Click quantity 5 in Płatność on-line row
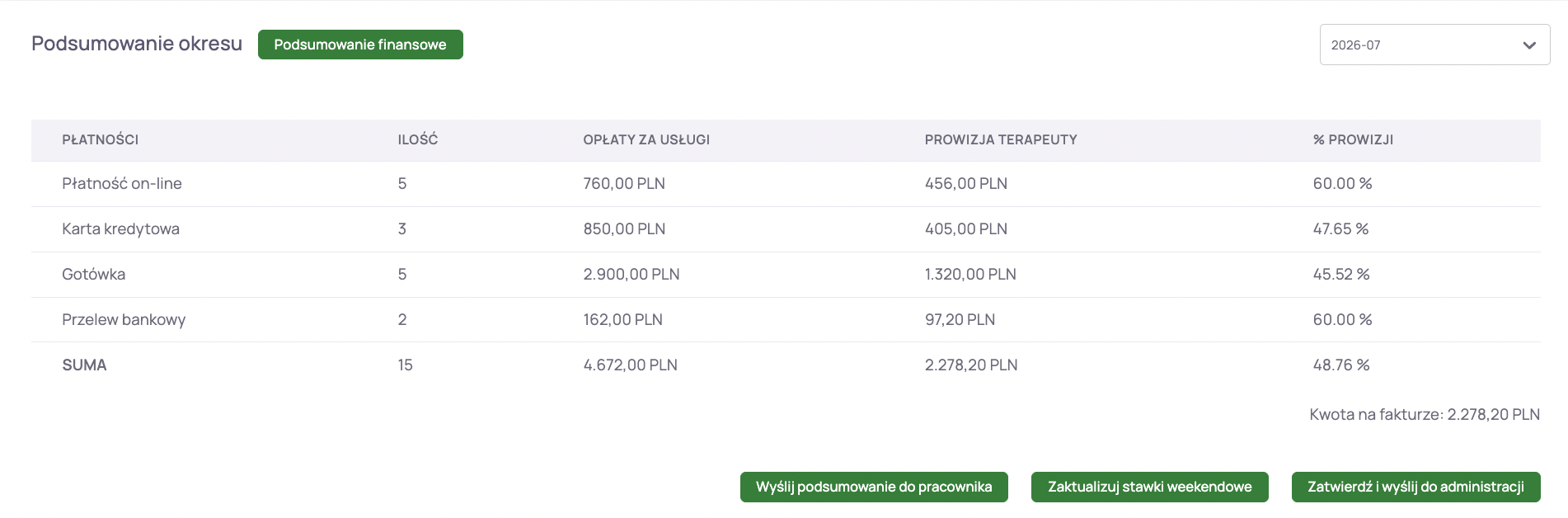1568x518 pixels. [402, 184]
